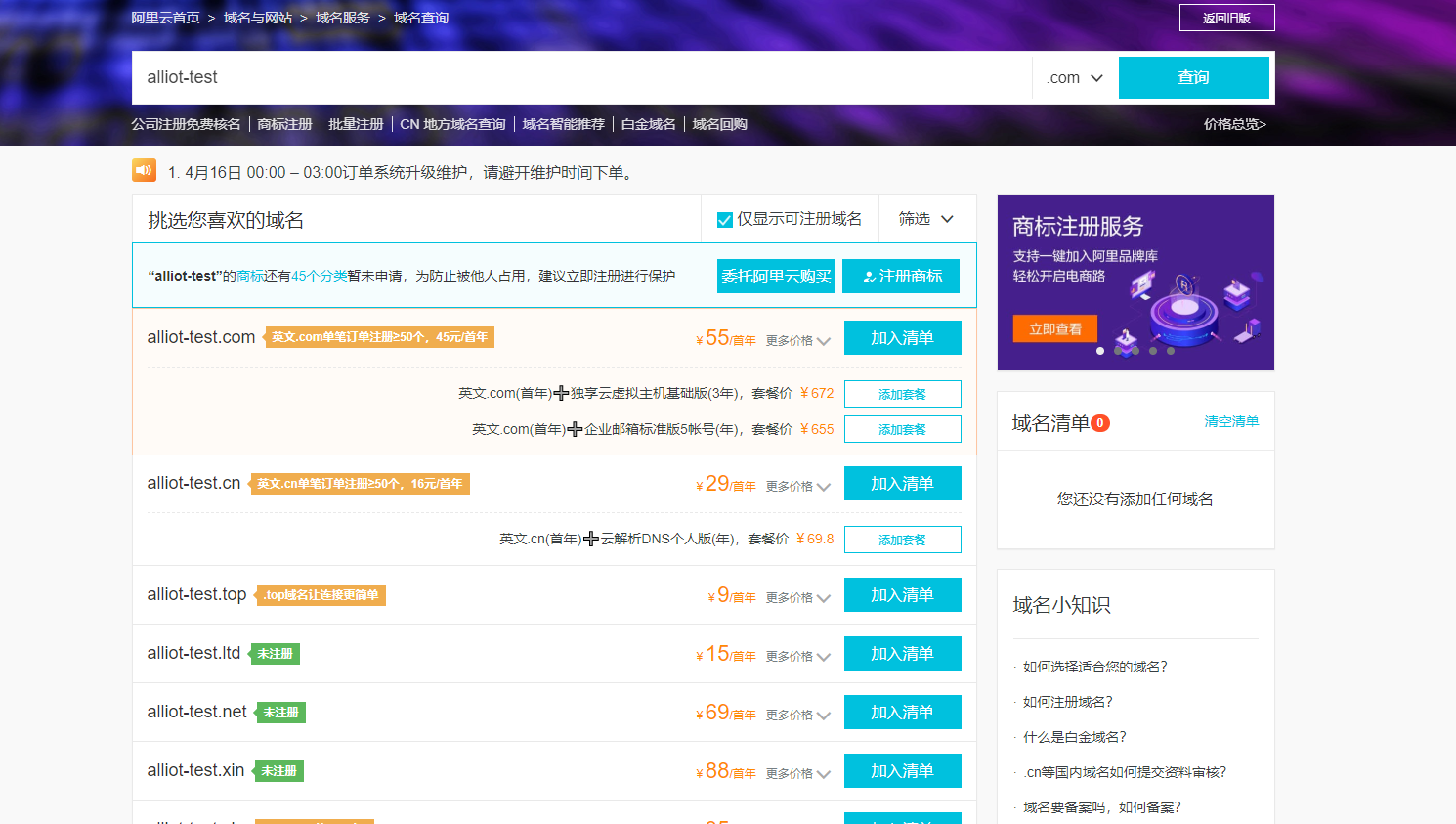Open the .com extension dropdown
The height and width of the screenshot is (824, 1456).
pyautogui.click(x=1072, y=77)
